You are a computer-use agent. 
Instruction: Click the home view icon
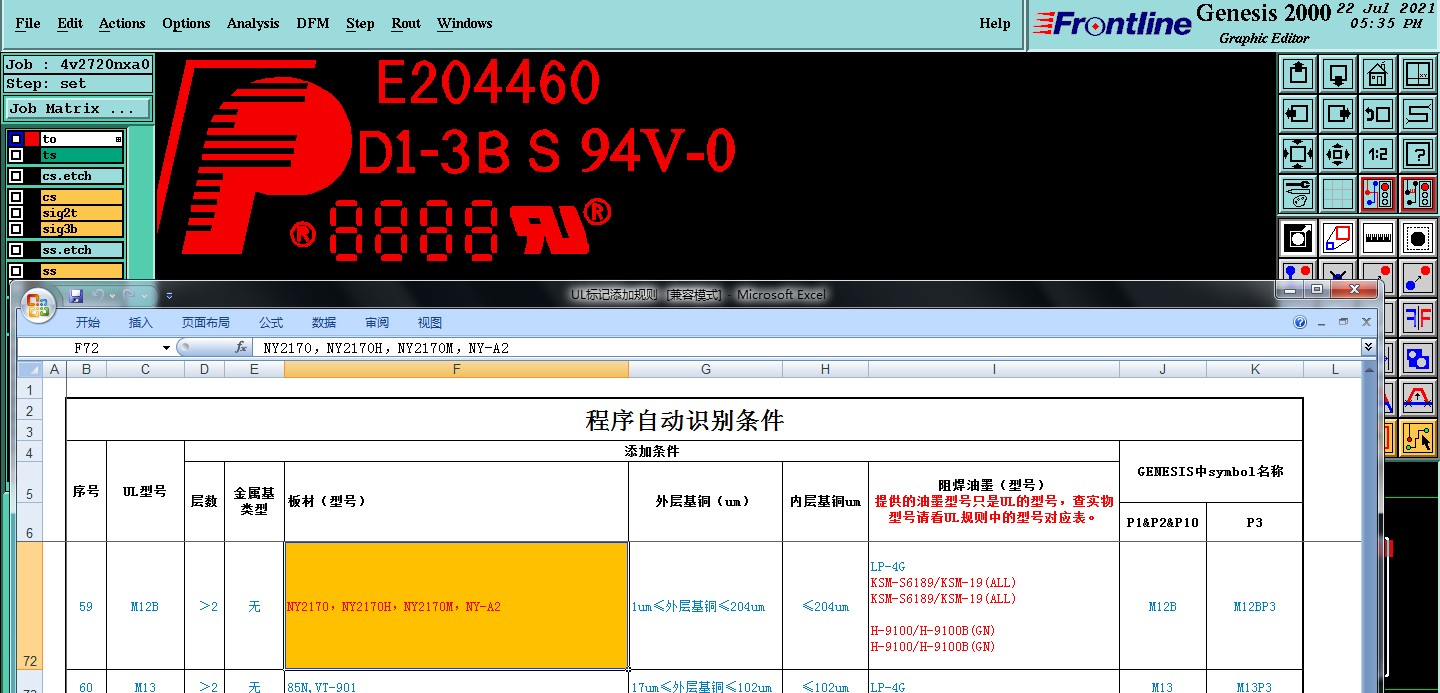point(1377,73)
